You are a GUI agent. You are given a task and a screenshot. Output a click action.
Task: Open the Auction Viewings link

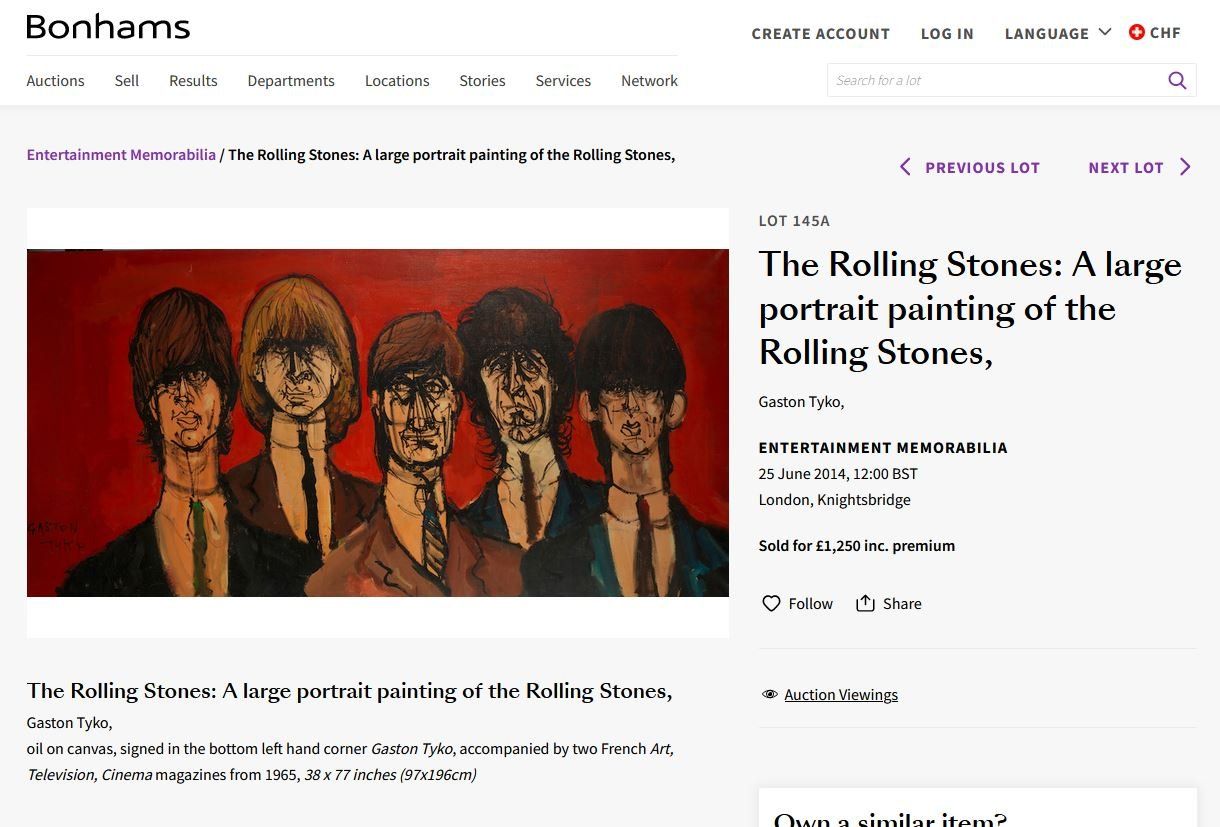coord(841,694)
